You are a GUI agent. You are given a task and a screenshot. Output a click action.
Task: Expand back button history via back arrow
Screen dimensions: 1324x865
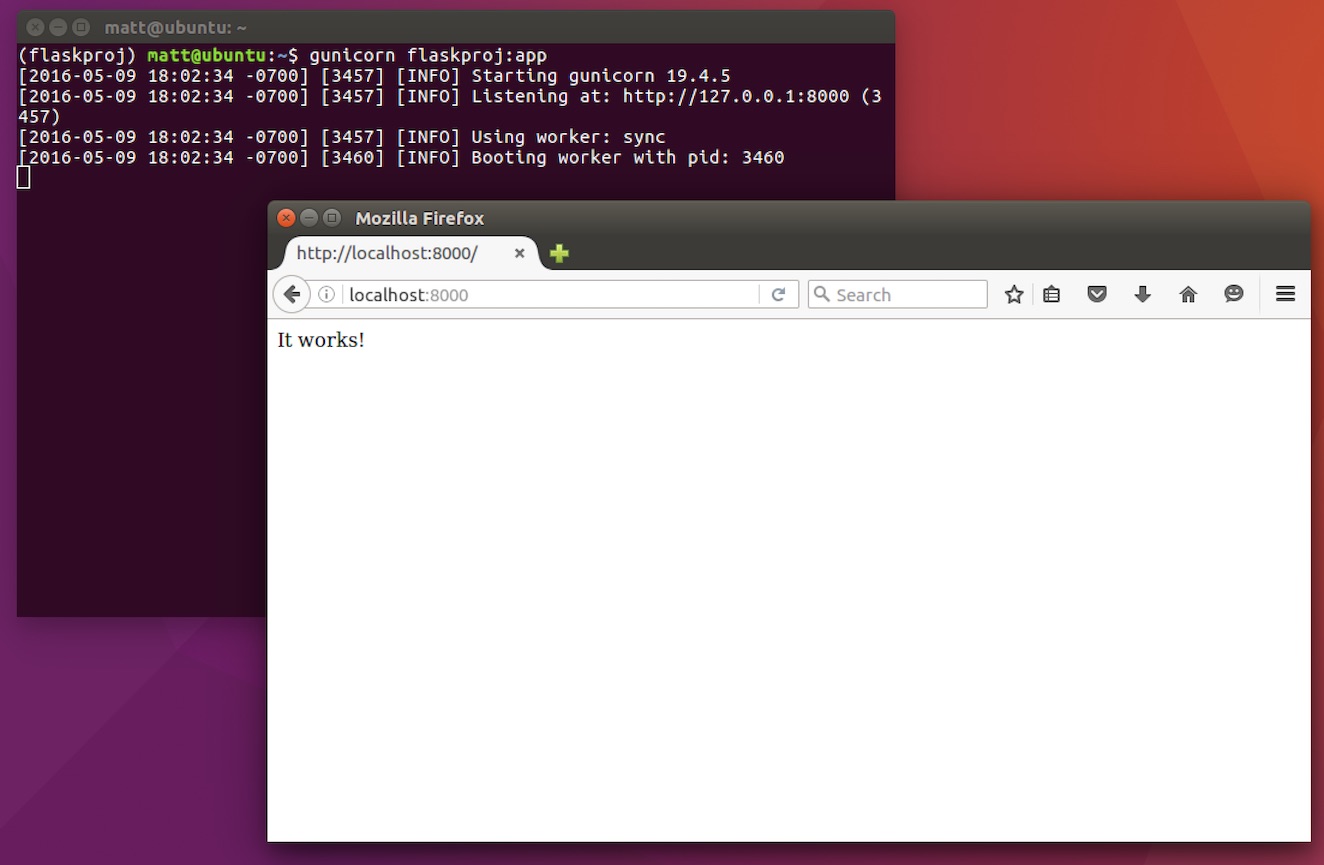point(291,294)
